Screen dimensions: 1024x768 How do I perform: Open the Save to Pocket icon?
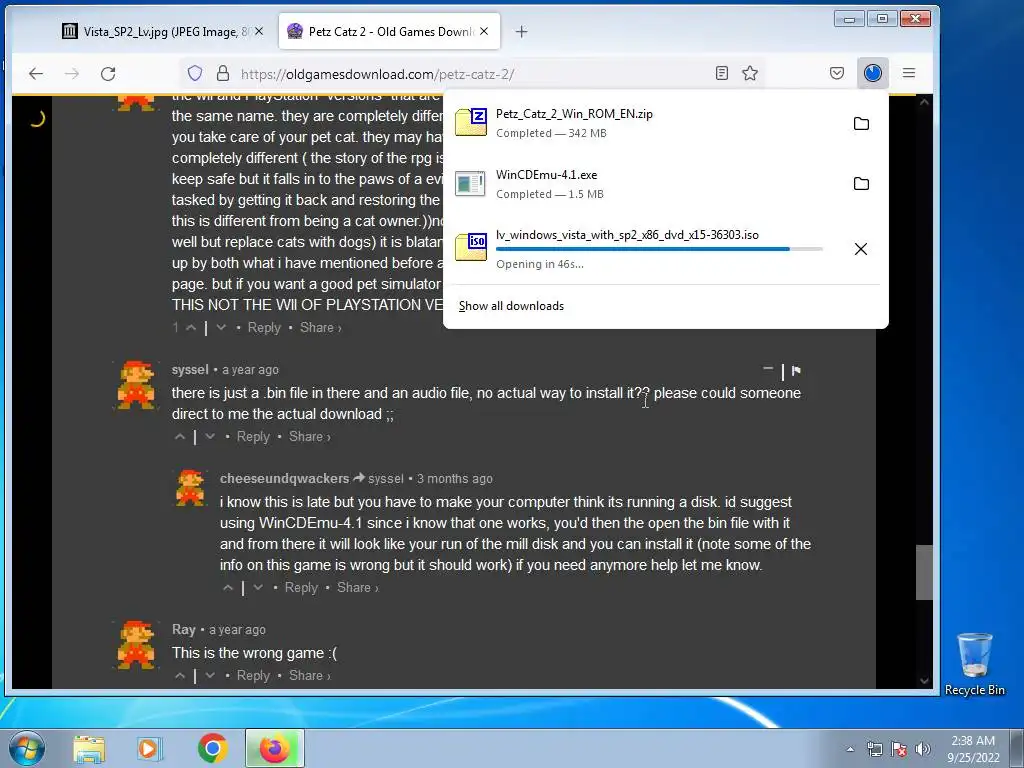[x=837, y=73]
